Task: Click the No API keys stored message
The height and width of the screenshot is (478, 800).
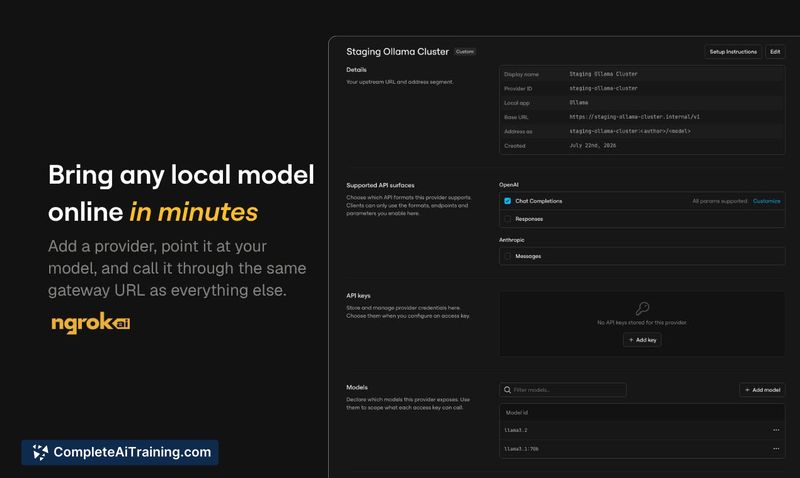Action: click(x=642, y=322)
